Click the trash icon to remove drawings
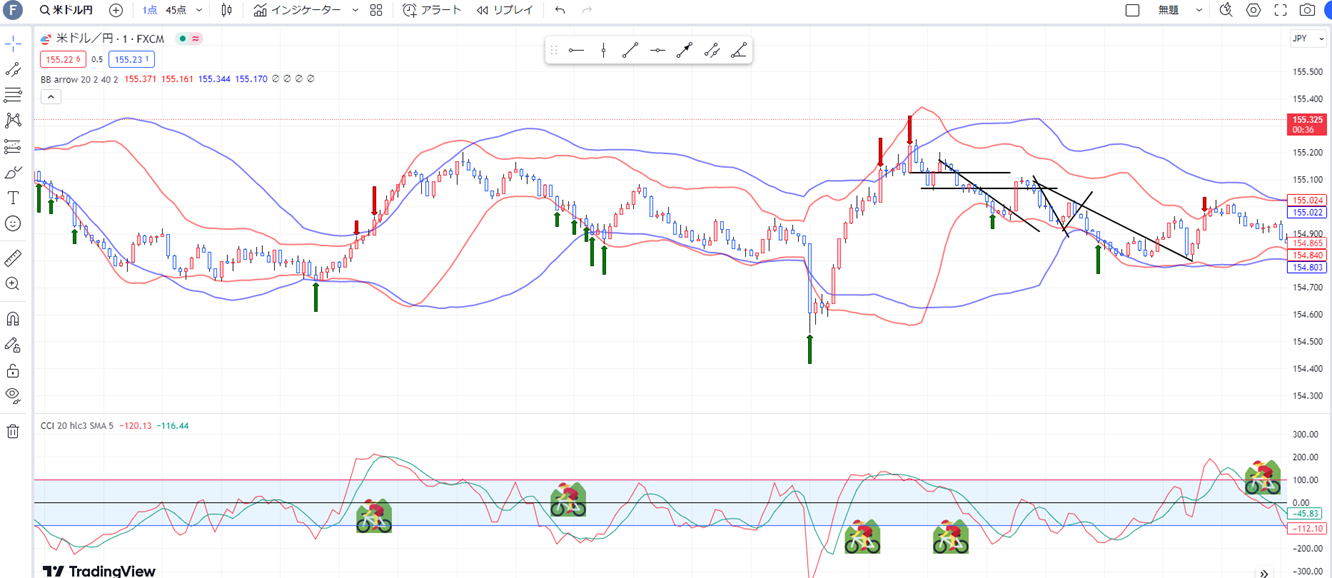The image size is (1332, 578). tap(13, 431)
